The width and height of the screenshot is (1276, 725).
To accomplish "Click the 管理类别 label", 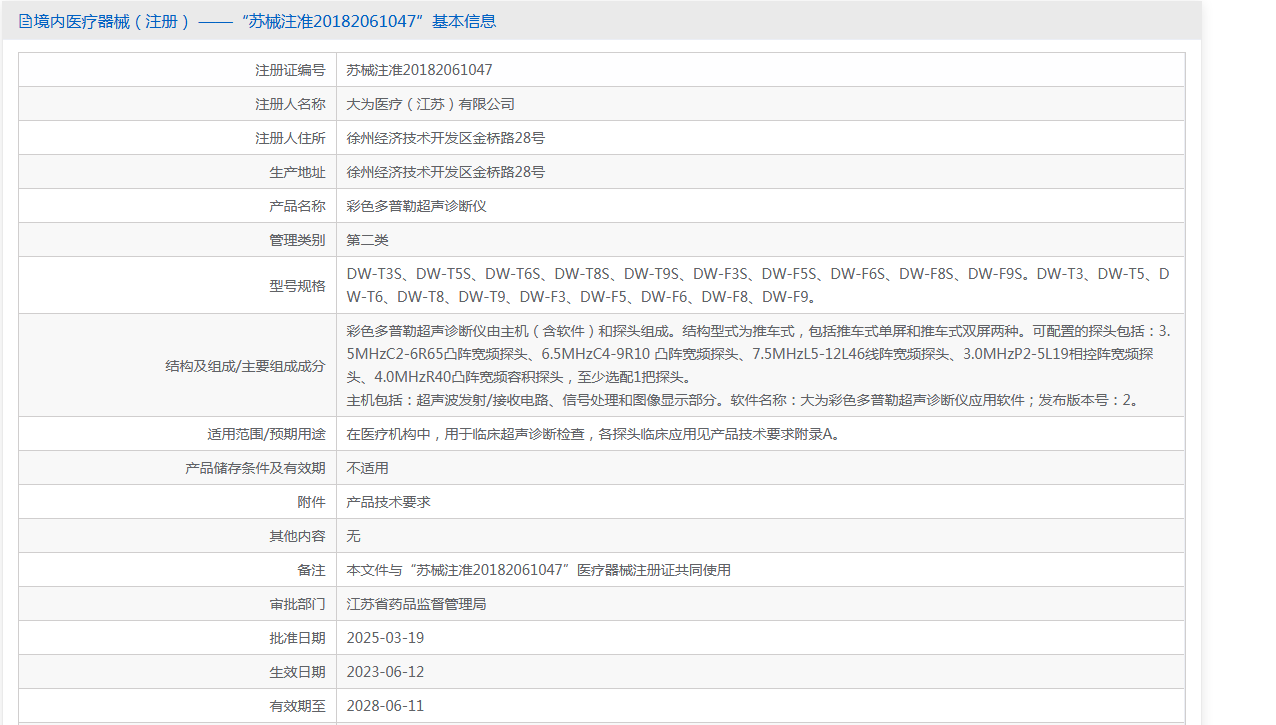I will (297, 240).
